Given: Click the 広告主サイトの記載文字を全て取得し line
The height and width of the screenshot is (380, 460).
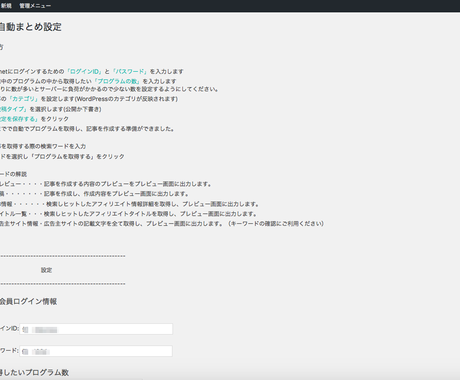Looking at the screenshot, I should tap(162, 224).
